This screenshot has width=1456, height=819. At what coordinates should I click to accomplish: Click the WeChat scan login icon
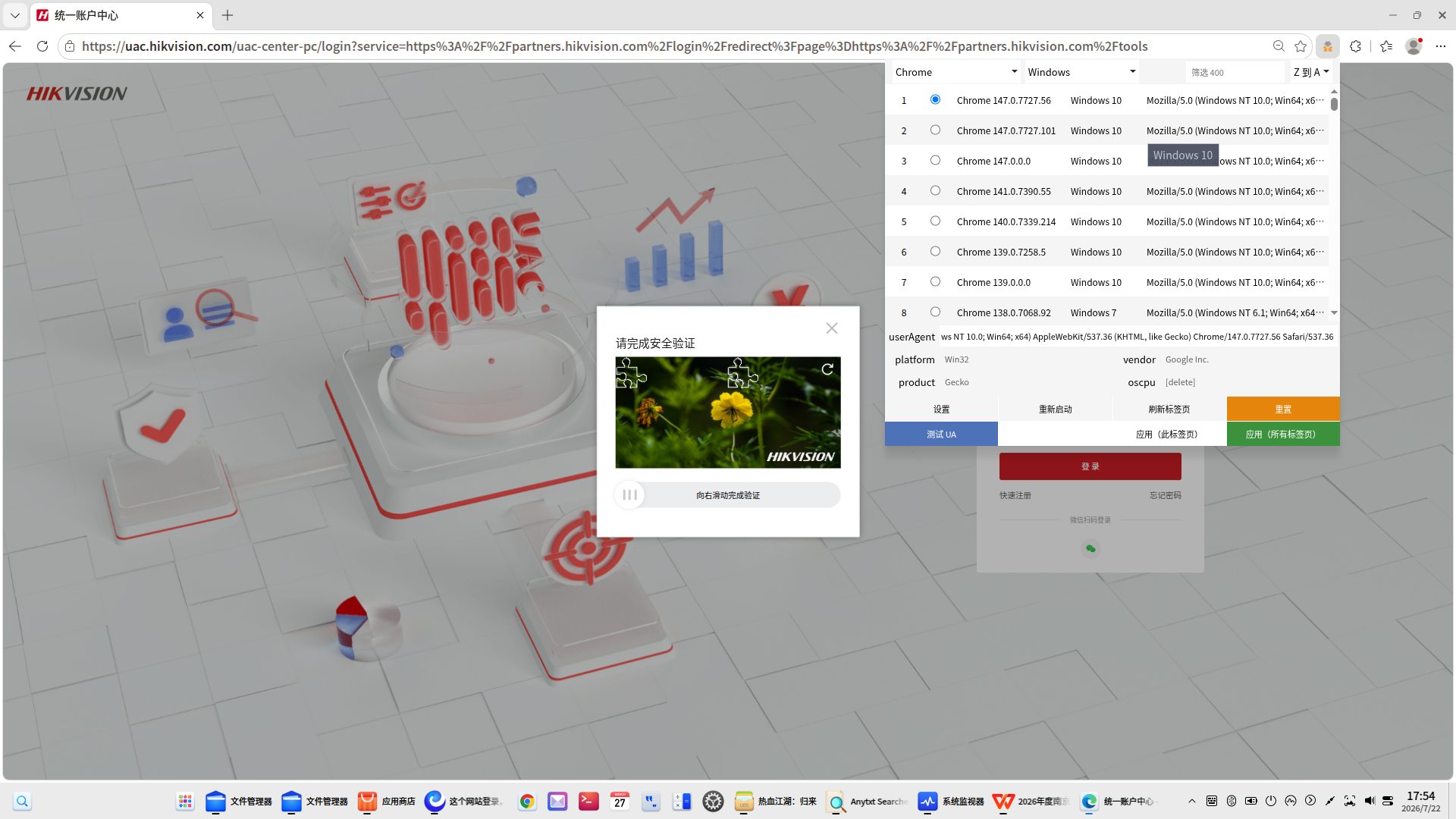pyautogui.click(x=1090, y=548)
